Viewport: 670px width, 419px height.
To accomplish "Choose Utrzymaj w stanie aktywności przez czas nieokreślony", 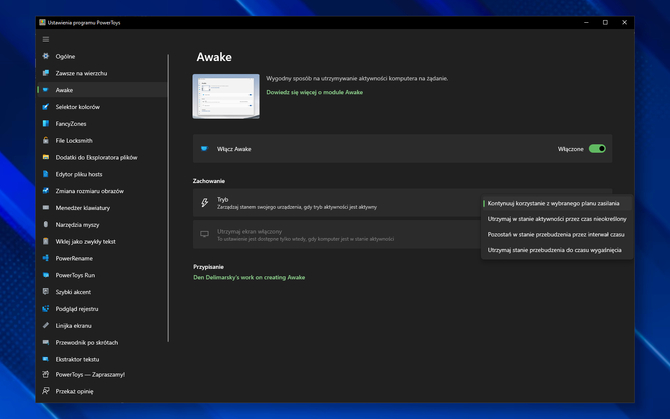I will (557, 219).
